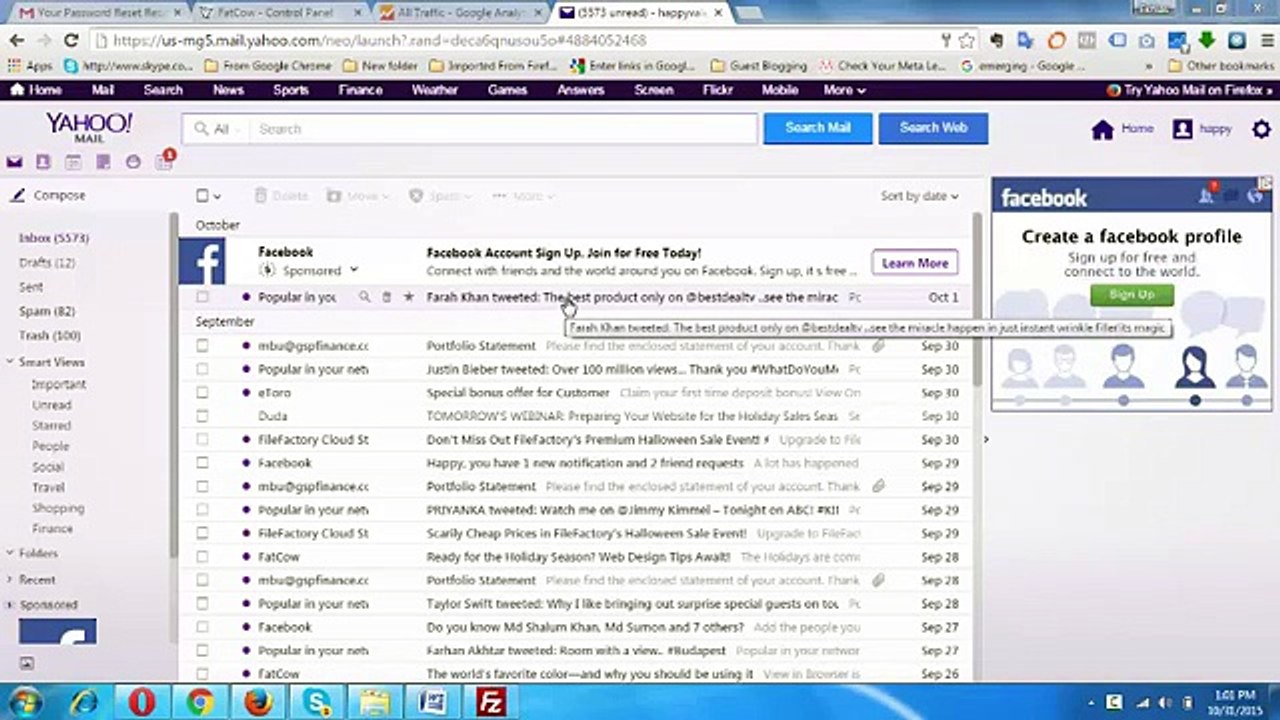The image size is (1280, 720).
Task: Check the PRIYANKA tweeted message checkbox
Action: 202,510
